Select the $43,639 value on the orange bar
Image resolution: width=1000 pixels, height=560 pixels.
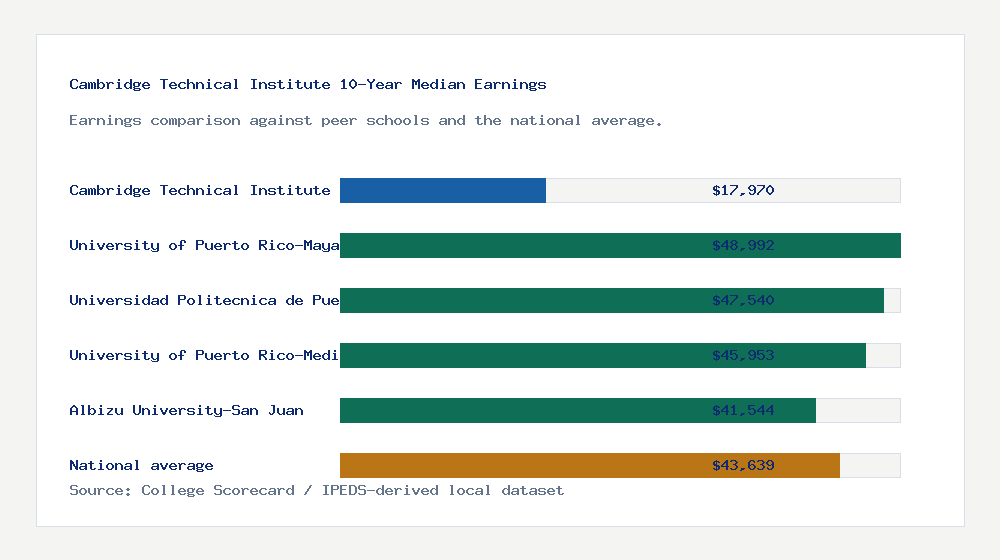[x=743, y=466]
